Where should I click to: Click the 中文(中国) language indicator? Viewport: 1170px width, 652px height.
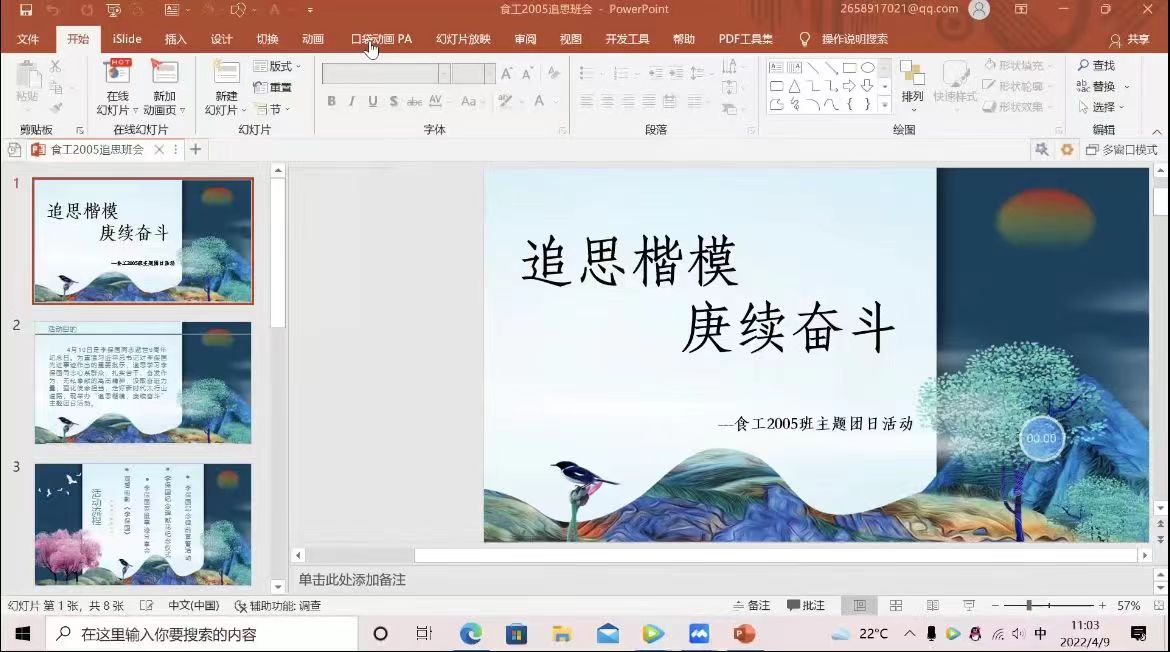(193, 606)
